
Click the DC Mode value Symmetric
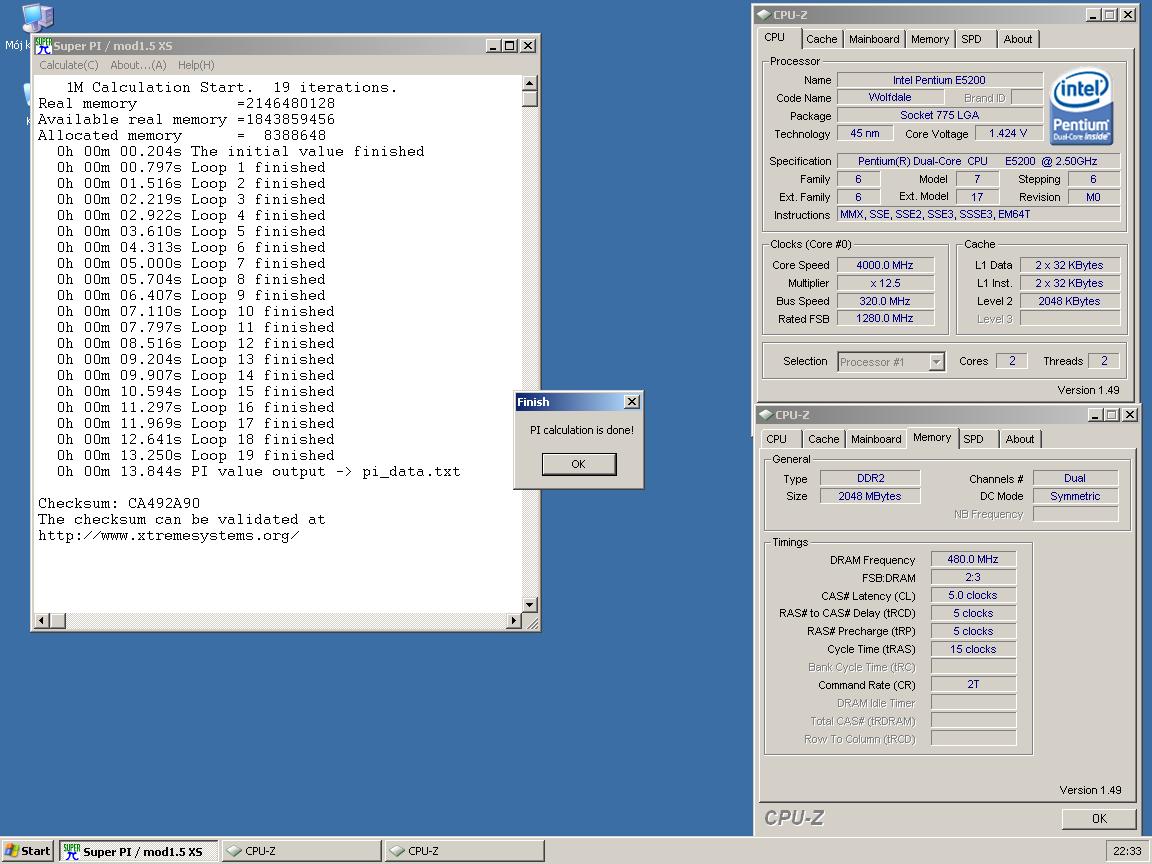point(1075,496)
